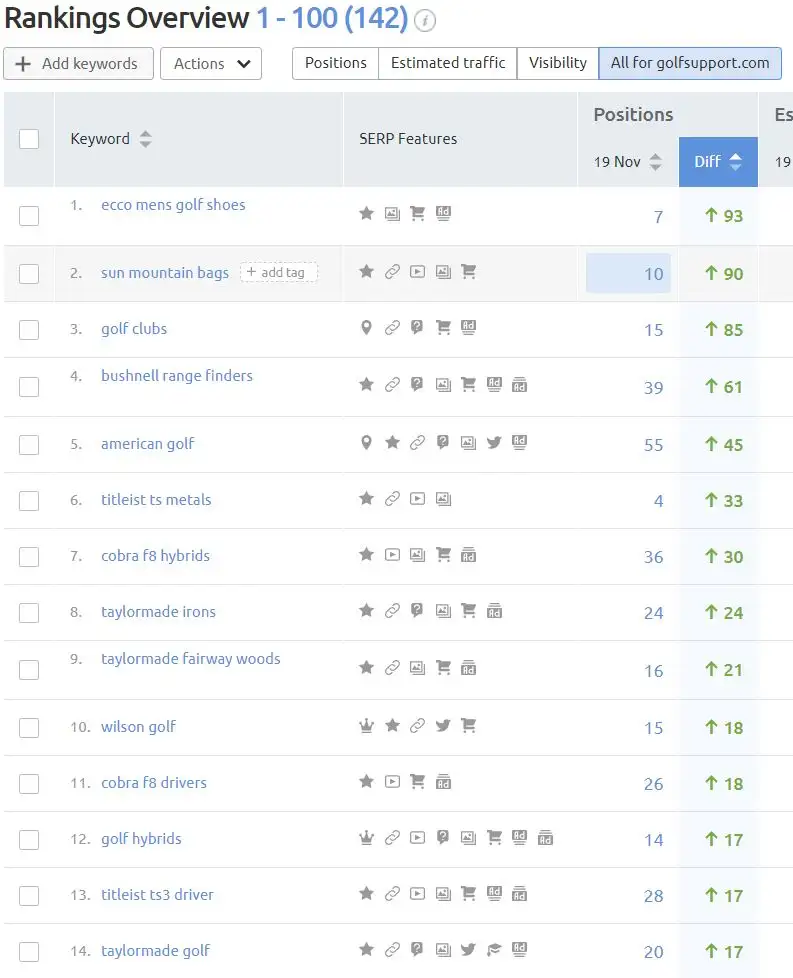Click the star icon in sun mountain bags row

tap(366, 271)
